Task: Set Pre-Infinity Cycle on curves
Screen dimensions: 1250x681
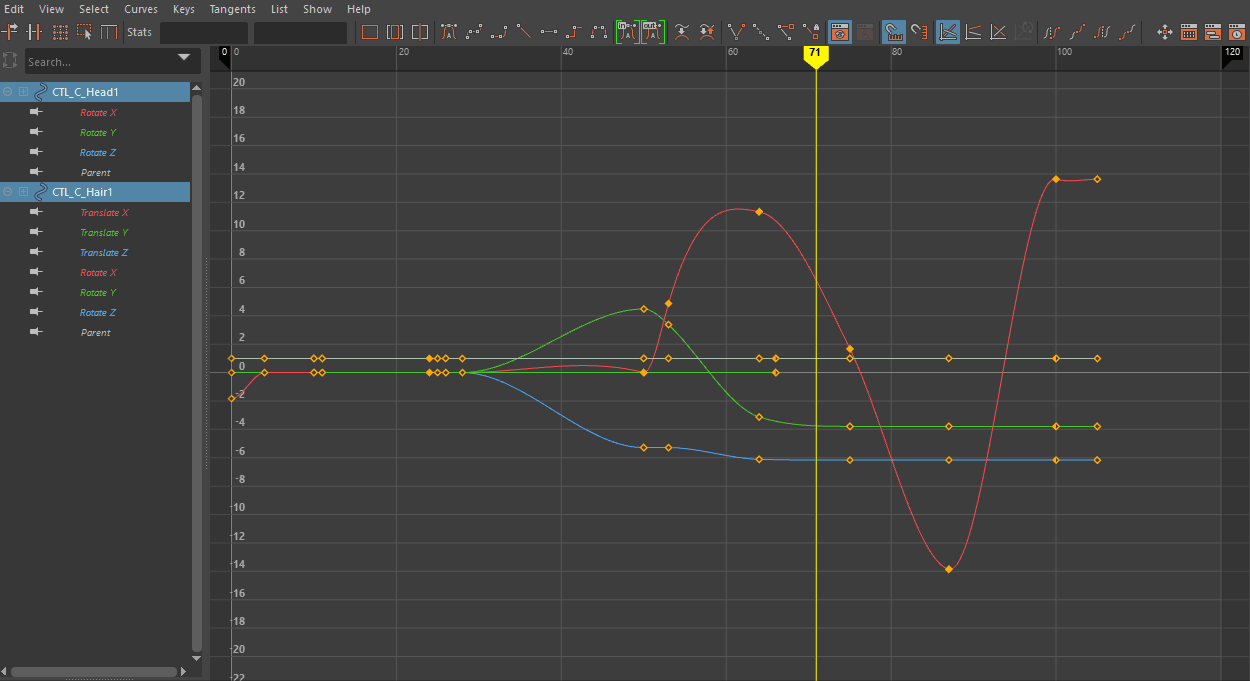Action: (1052, 32)
